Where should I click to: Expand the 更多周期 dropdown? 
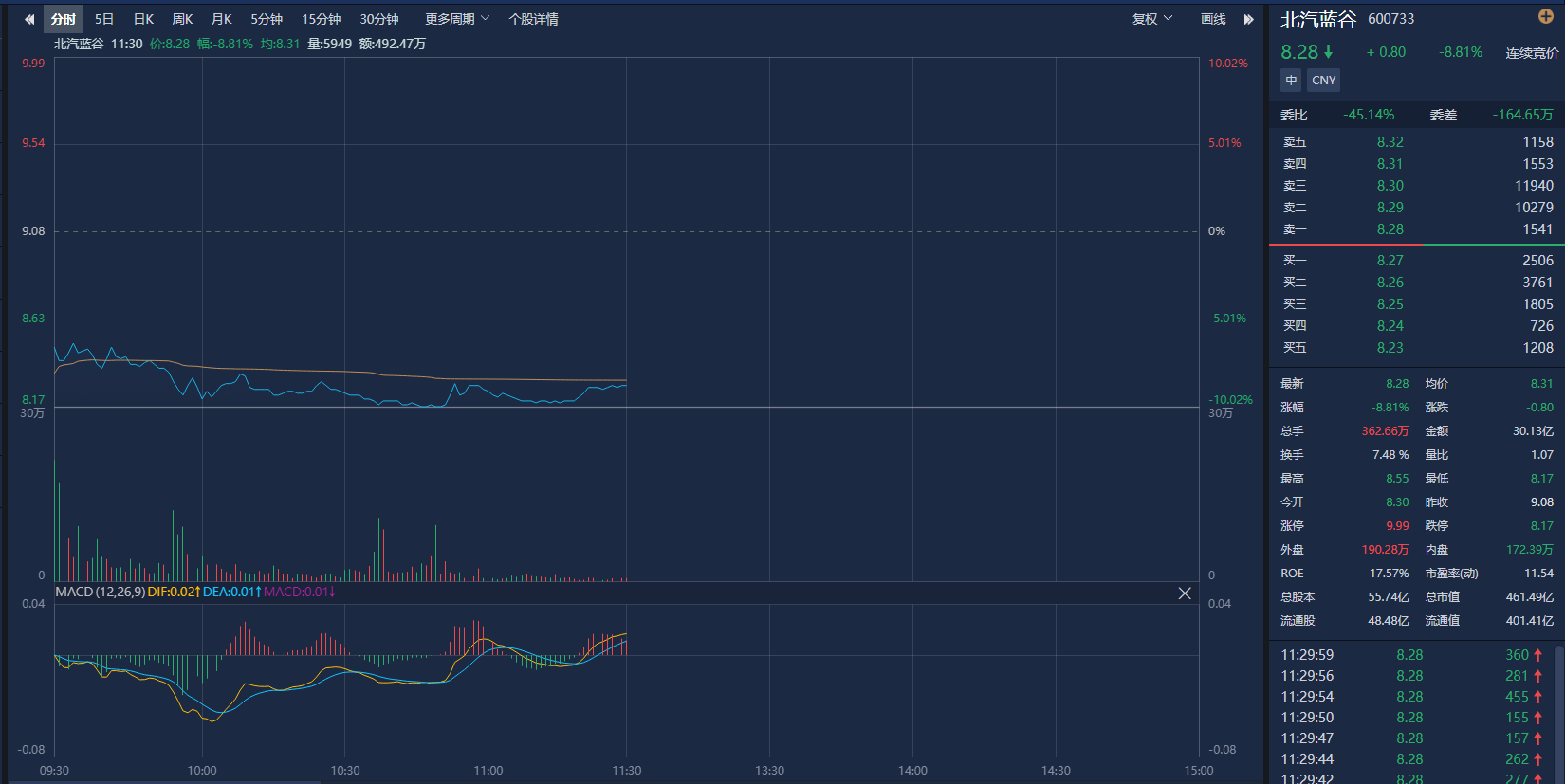tap(457, 19)
